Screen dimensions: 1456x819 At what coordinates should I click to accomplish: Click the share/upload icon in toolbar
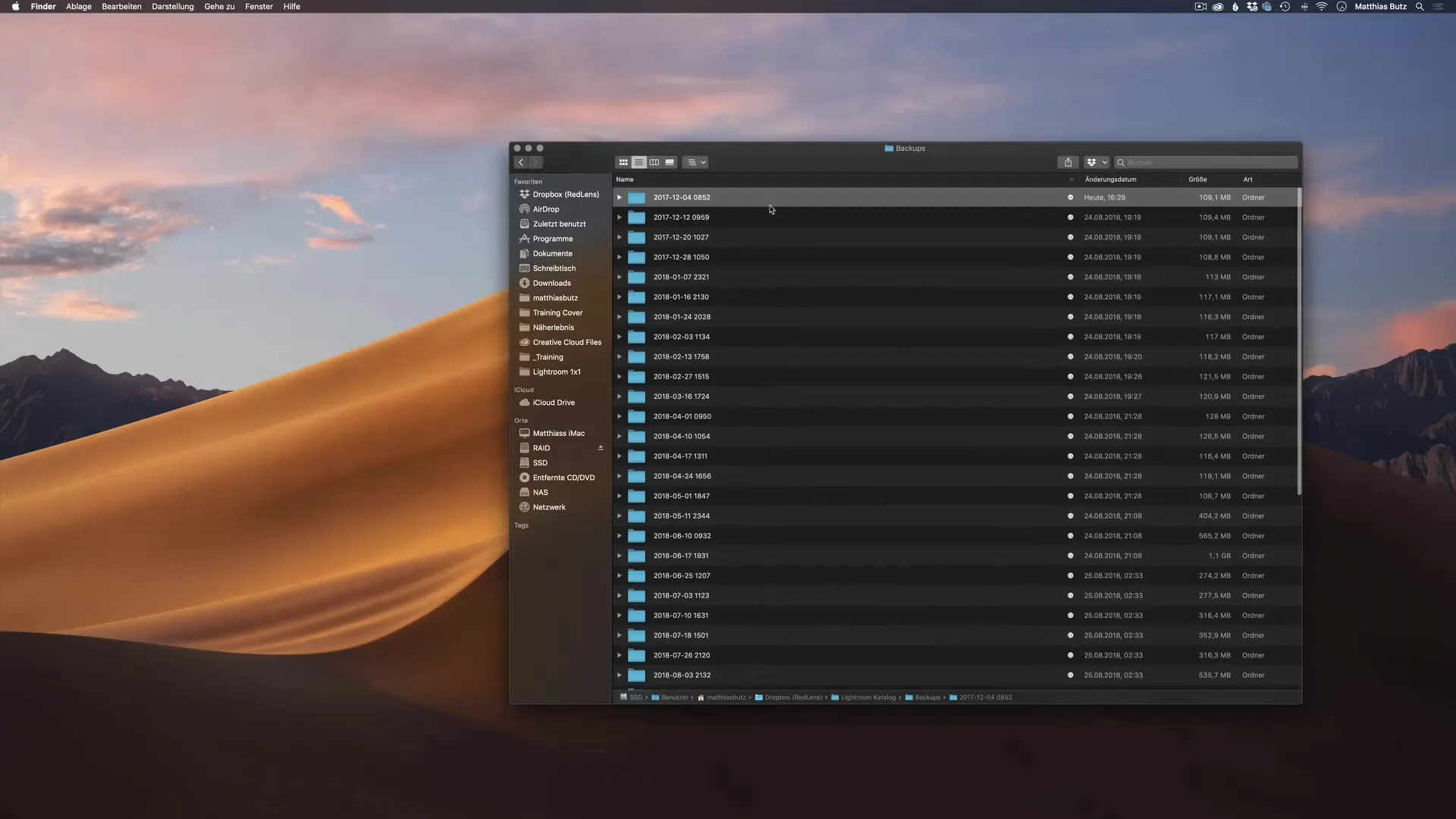click(x=1068, y=162)
